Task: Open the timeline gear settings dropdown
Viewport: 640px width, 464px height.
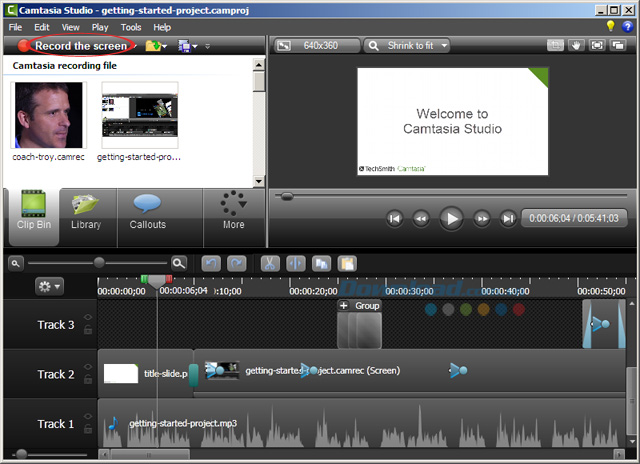Action: (x=49, y=286)
